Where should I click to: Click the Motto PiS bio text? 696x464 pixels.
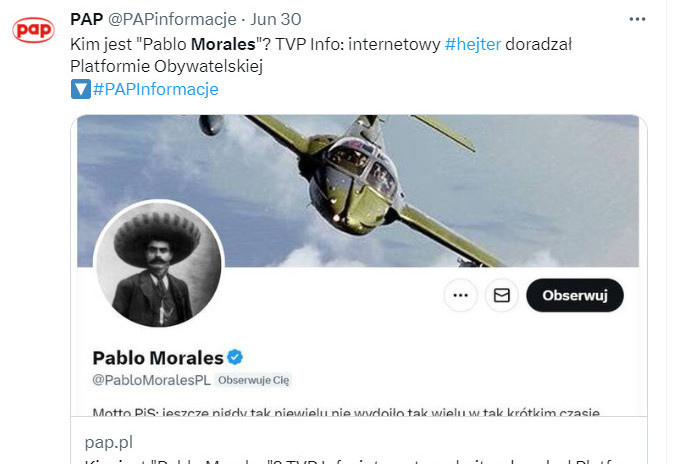click(x=346, y=412)
